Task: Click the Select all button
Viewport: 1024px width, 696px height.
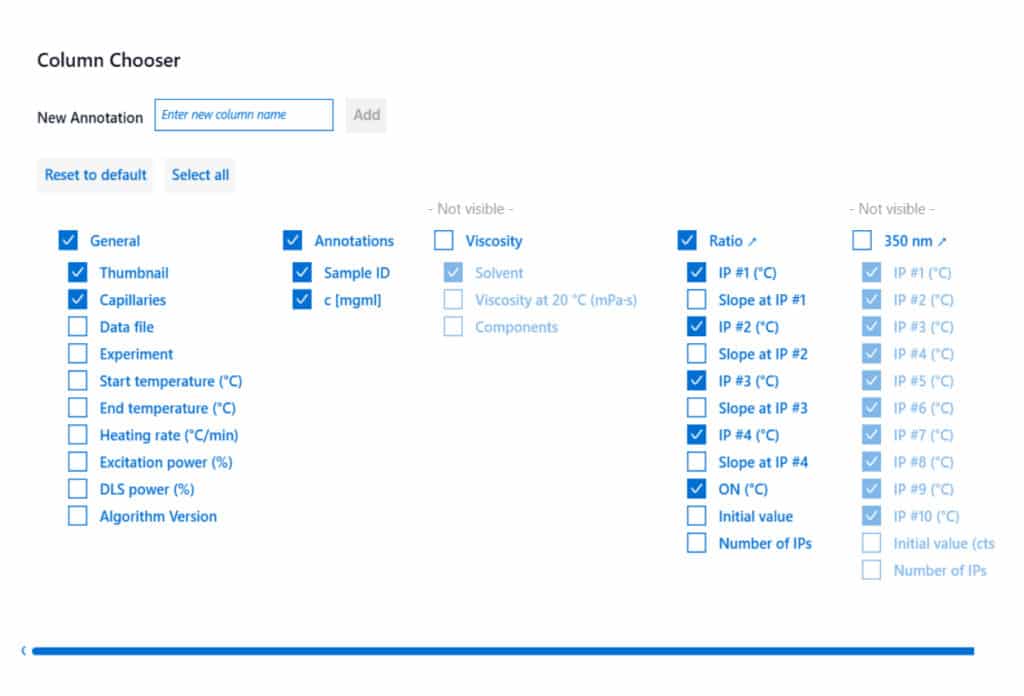Action: [200, 175]
